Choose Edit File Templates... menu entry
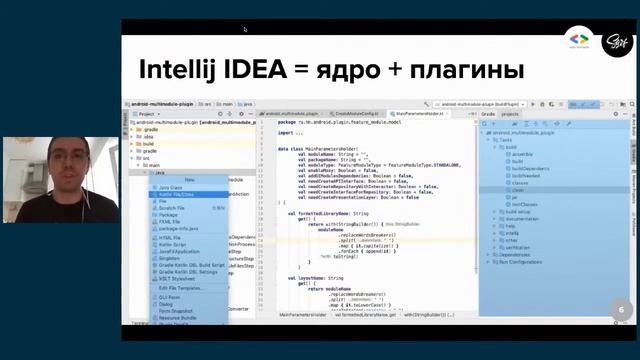 pos(189,288)
